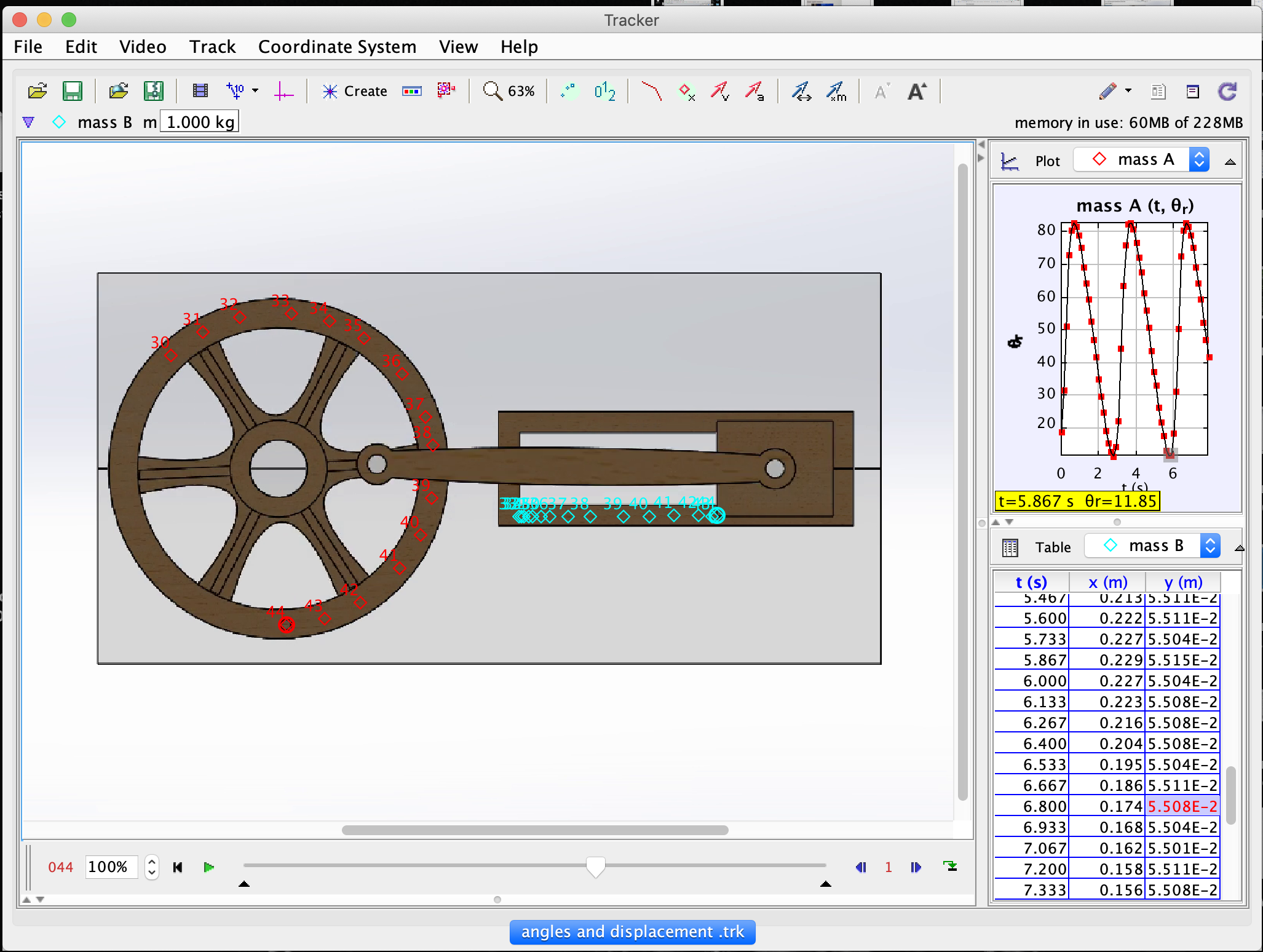Toggle the velocity vectors icon
Screen dimensions: 1263x952
720,91
